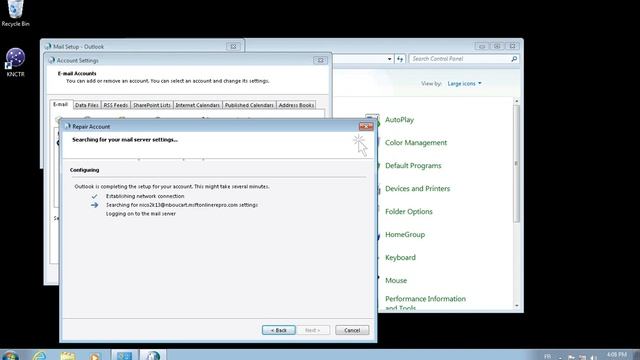Close the Account Settings window
The height and width of the screenshot is (360, 640).
320,60
